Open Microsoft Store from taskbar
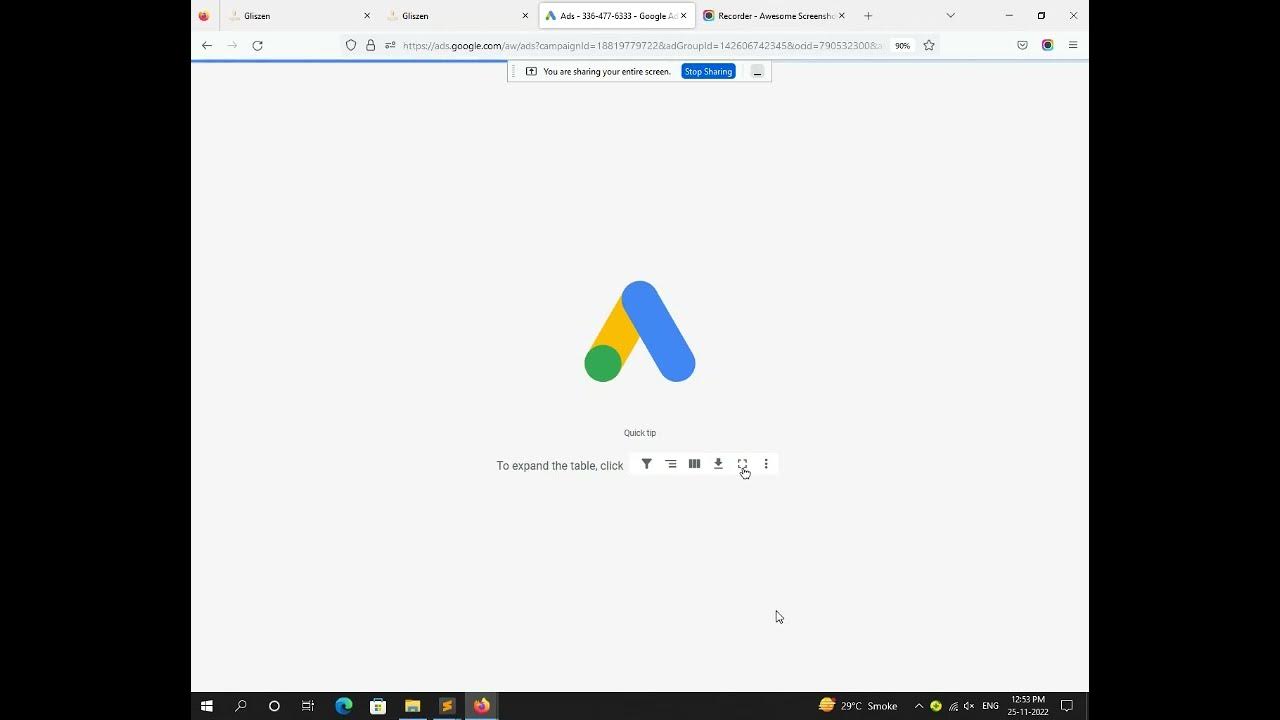Image resolution: width=1280 pixels, height=720 pixels. (x=378, y=706)
